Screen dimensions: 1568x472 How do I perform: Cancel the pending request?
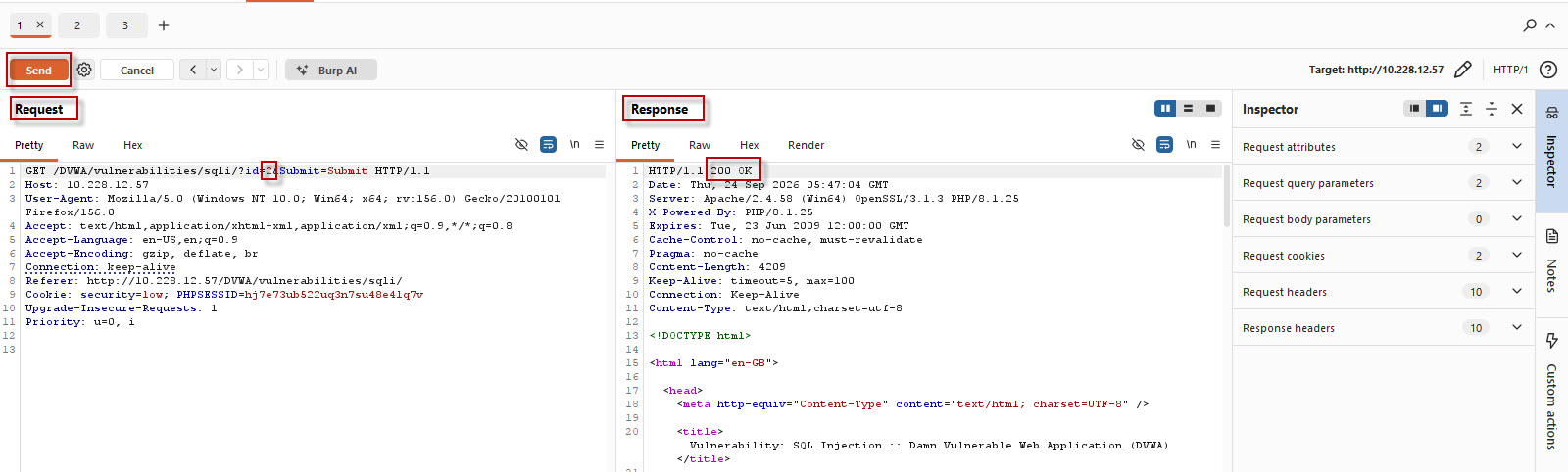pyautogui.click(x=137, y=70)
